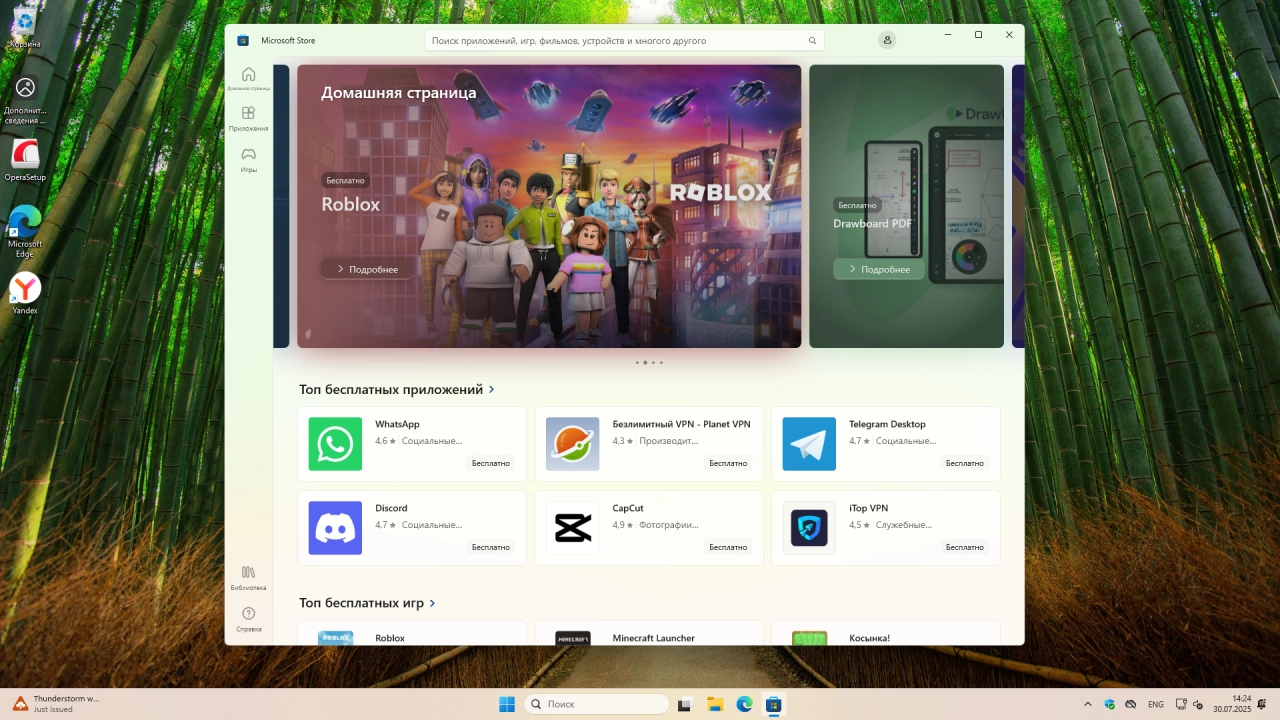The image size is (1280, 720).
Task: Open File Explorer from the taskbar
Action: (x=714, y=704)
